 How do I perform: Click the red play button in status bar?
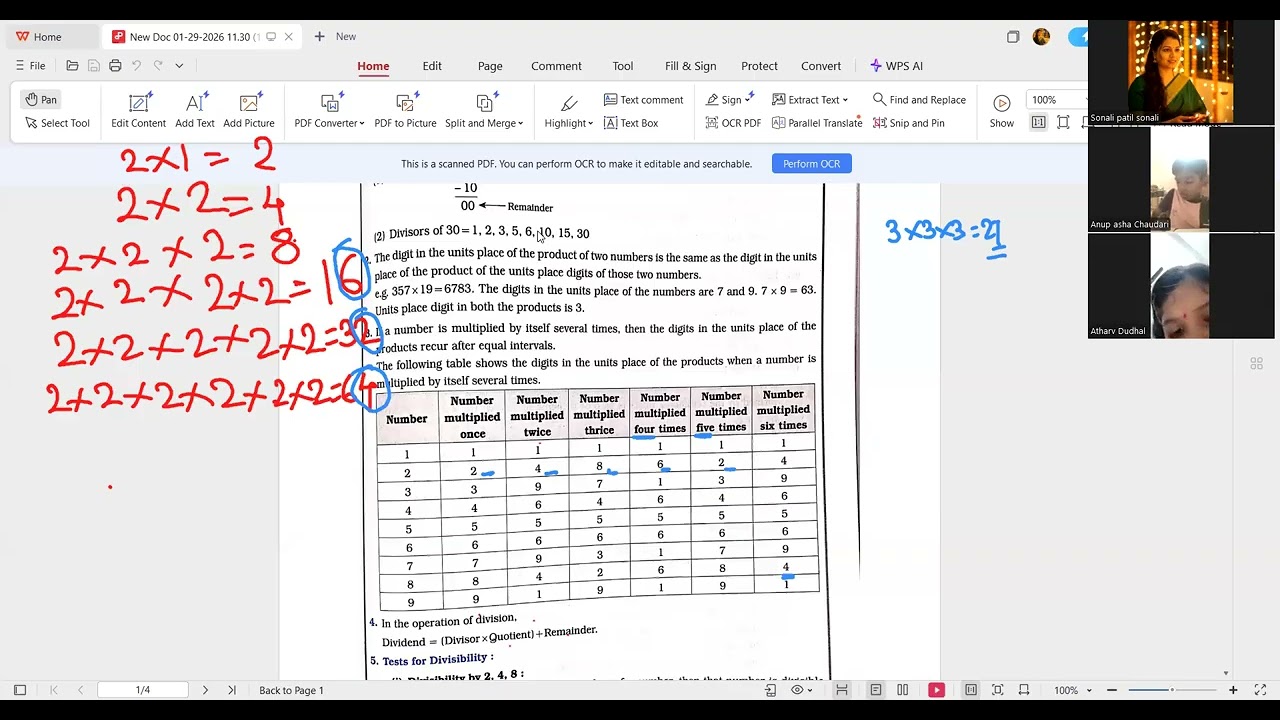pyautogui.click(x=937, y=690)
